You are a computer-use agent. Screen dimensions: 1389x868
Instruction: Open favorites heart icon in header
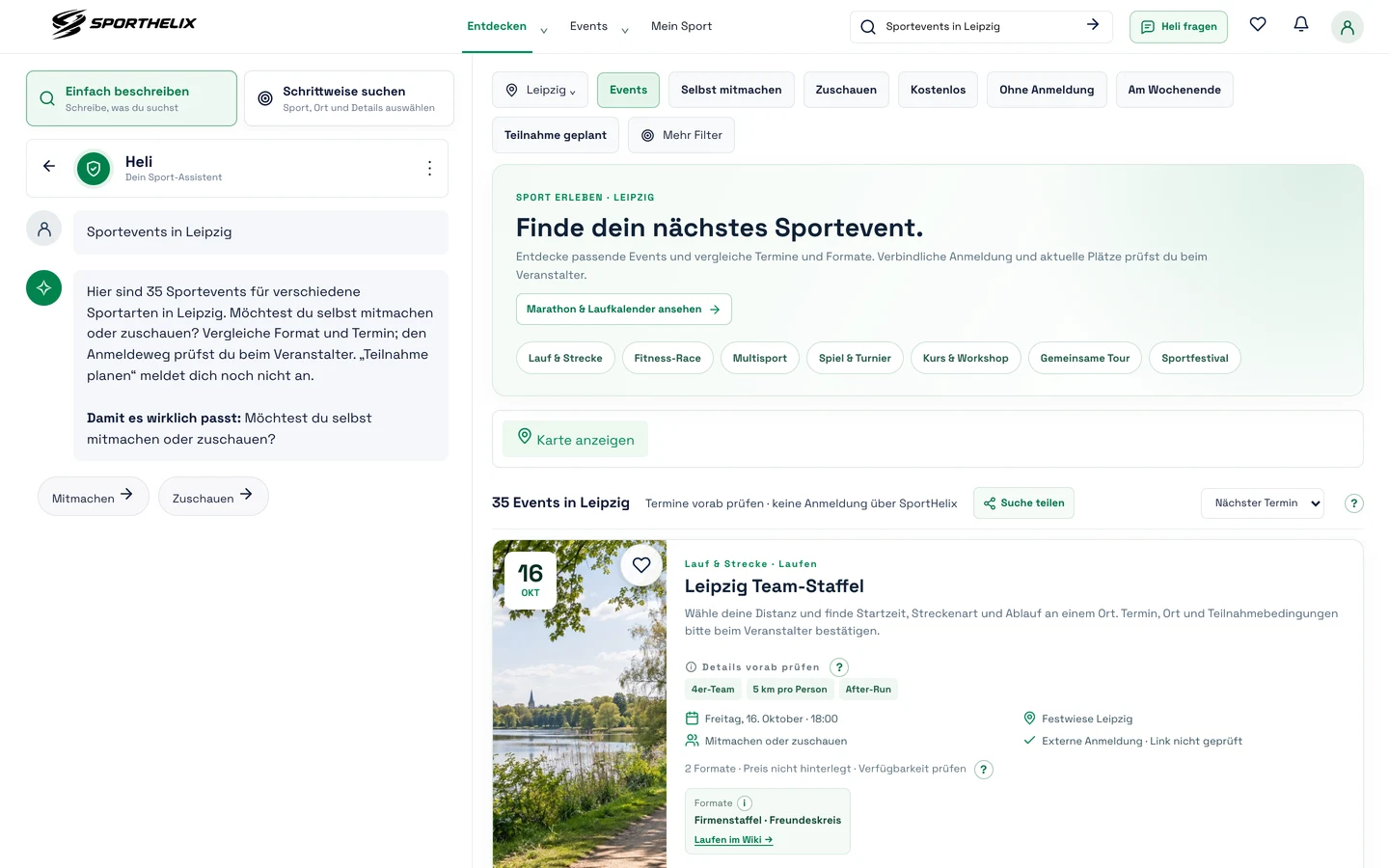tap(1258, 24)
